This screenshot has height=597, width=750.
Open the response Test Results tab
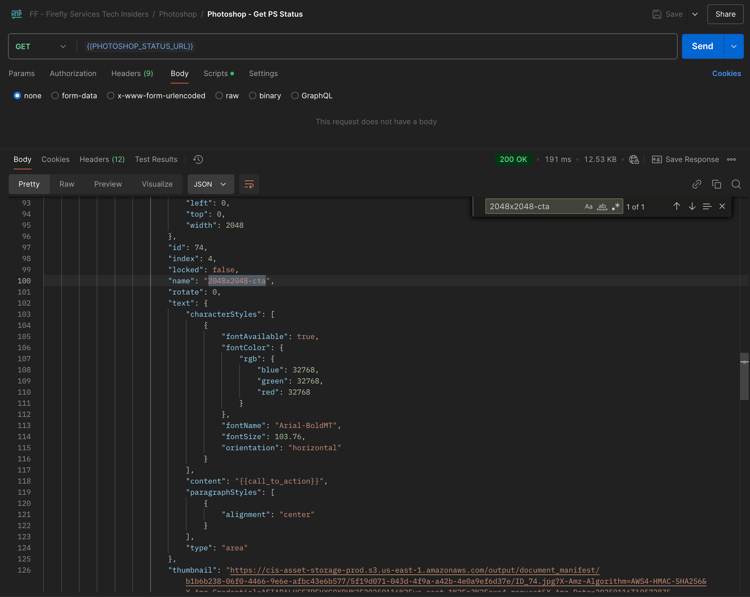click(x=156, y=159)
